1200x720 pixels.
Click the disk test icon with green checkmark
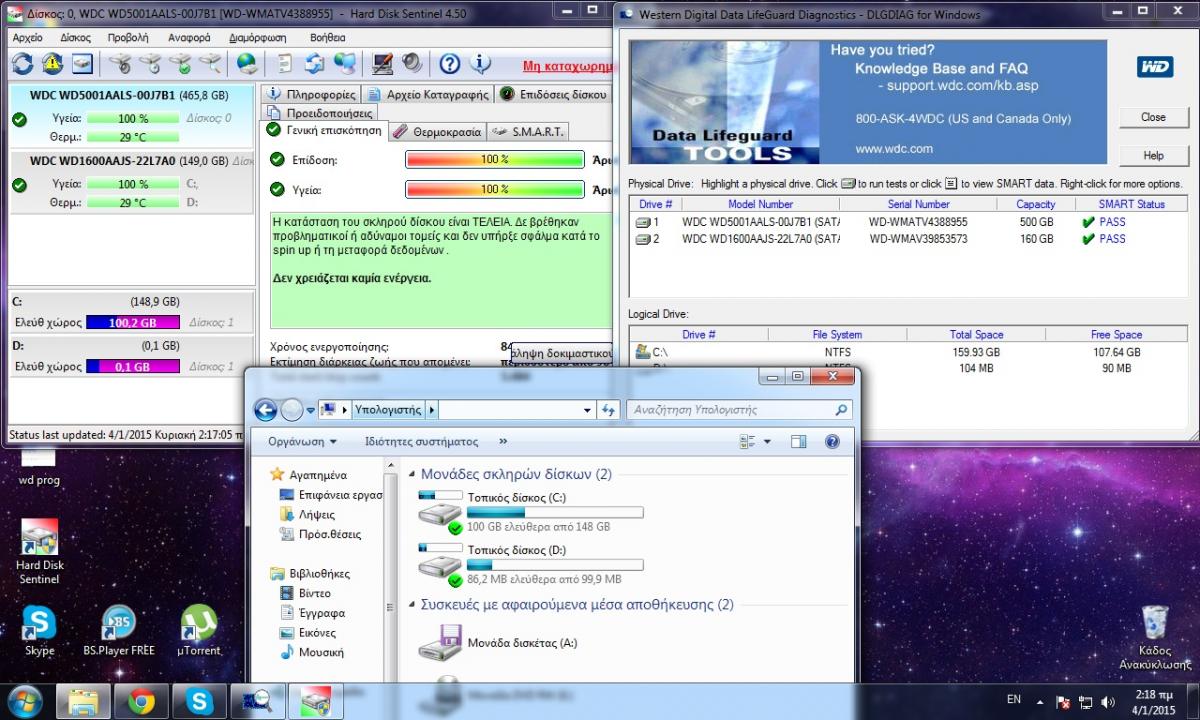180,64
